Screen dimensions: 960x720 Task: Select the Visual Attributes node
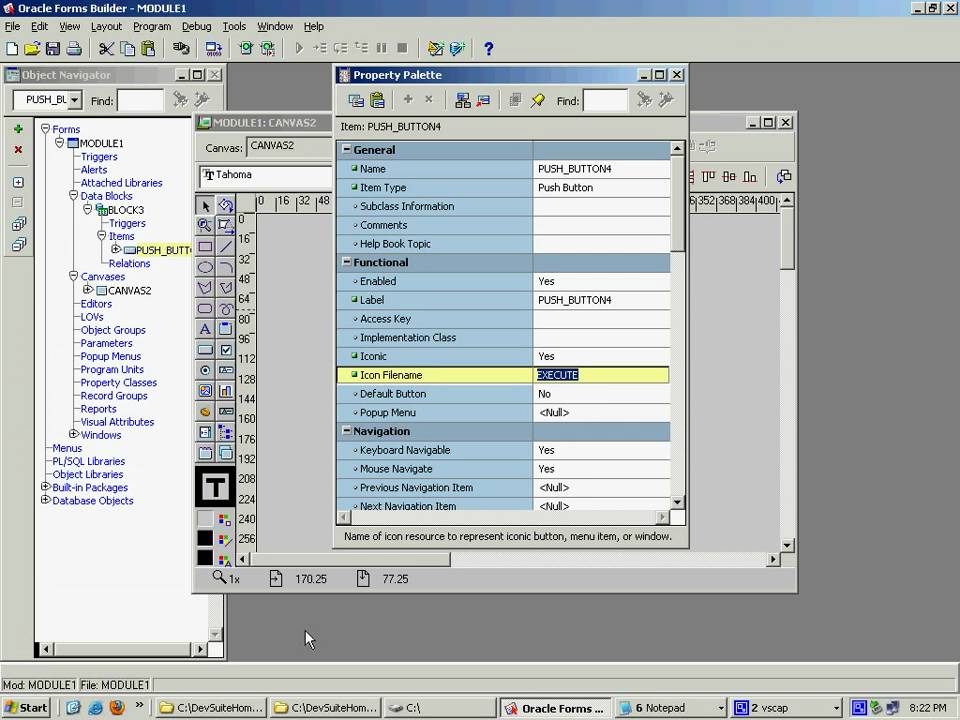(117, 422)
